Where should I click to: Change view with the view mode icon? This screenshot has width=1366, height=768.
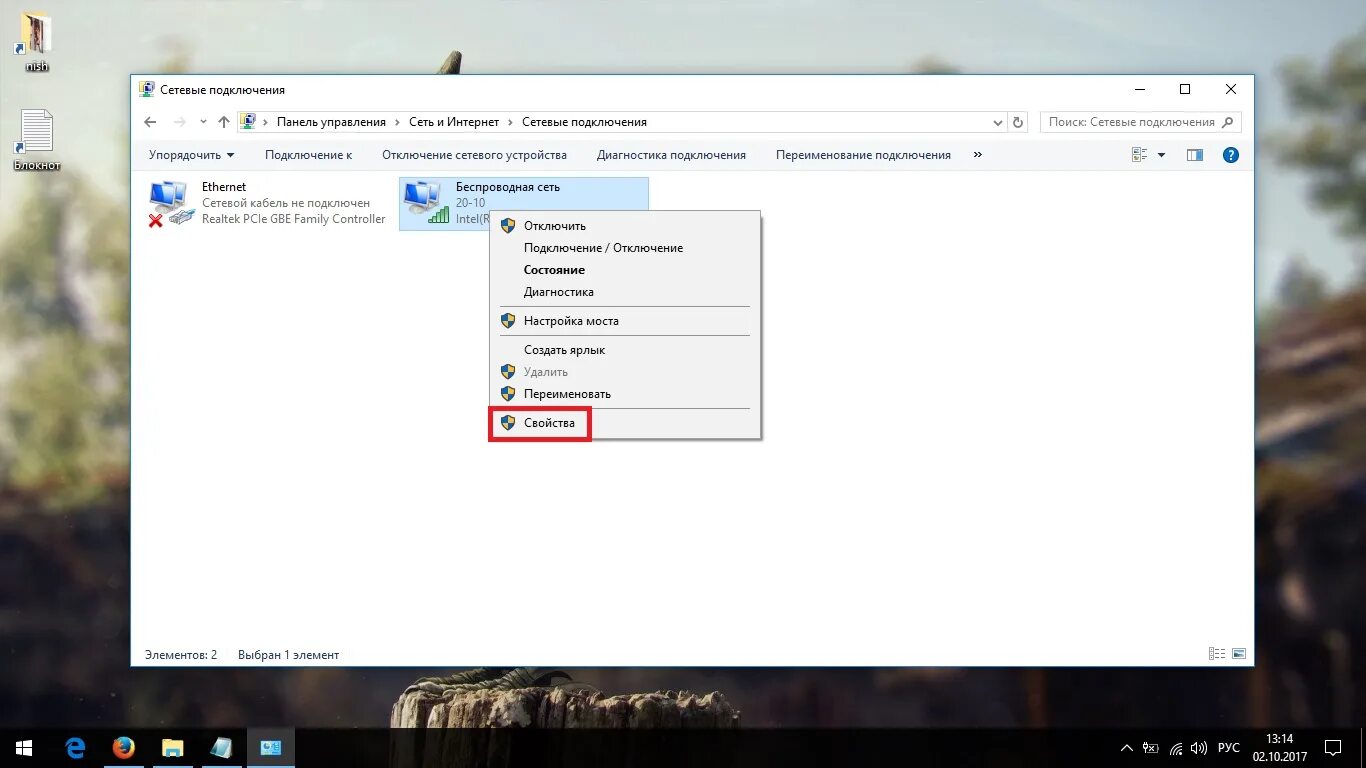point(1139,155)
